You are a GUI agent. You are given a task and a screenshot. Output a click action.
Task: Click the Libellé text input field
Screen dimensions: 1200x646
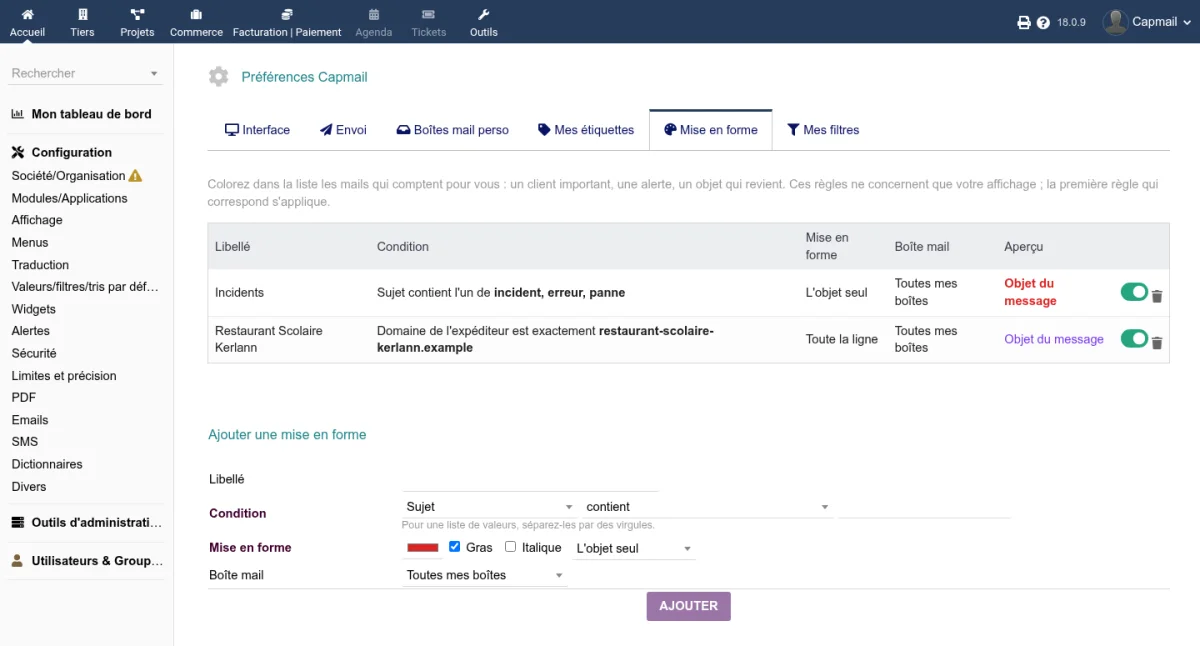[530, 480]
